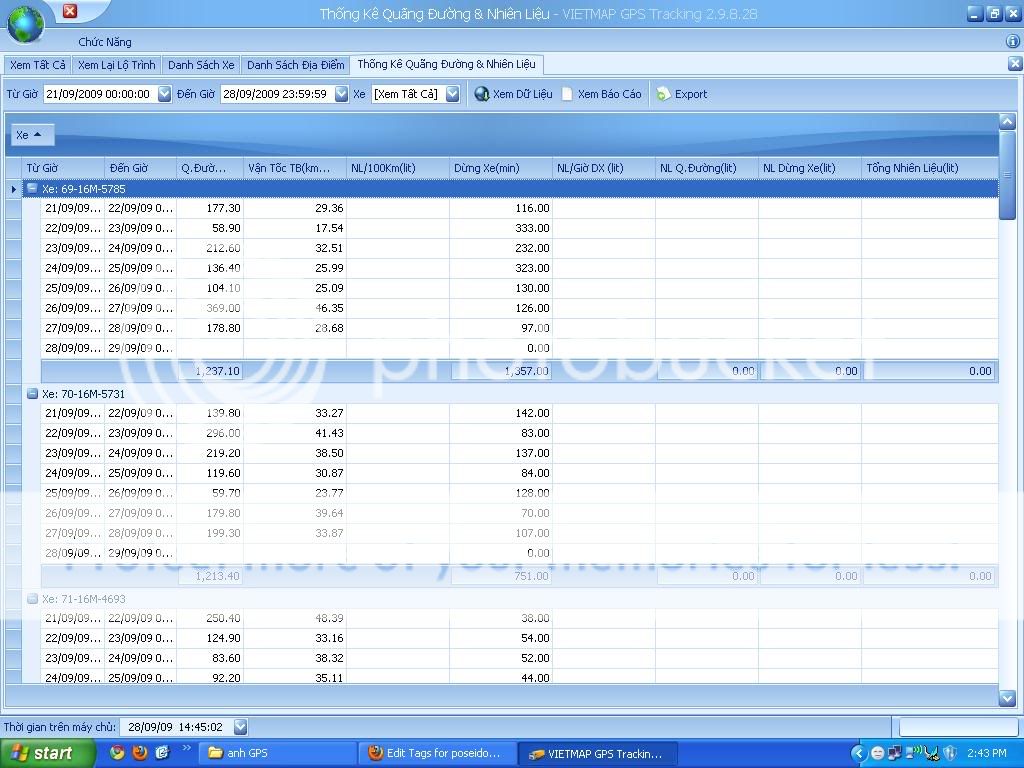This screenshot has height=768, width=1024.
Task: Click the Xe grouping column button
Action: (x=31, y=135)
